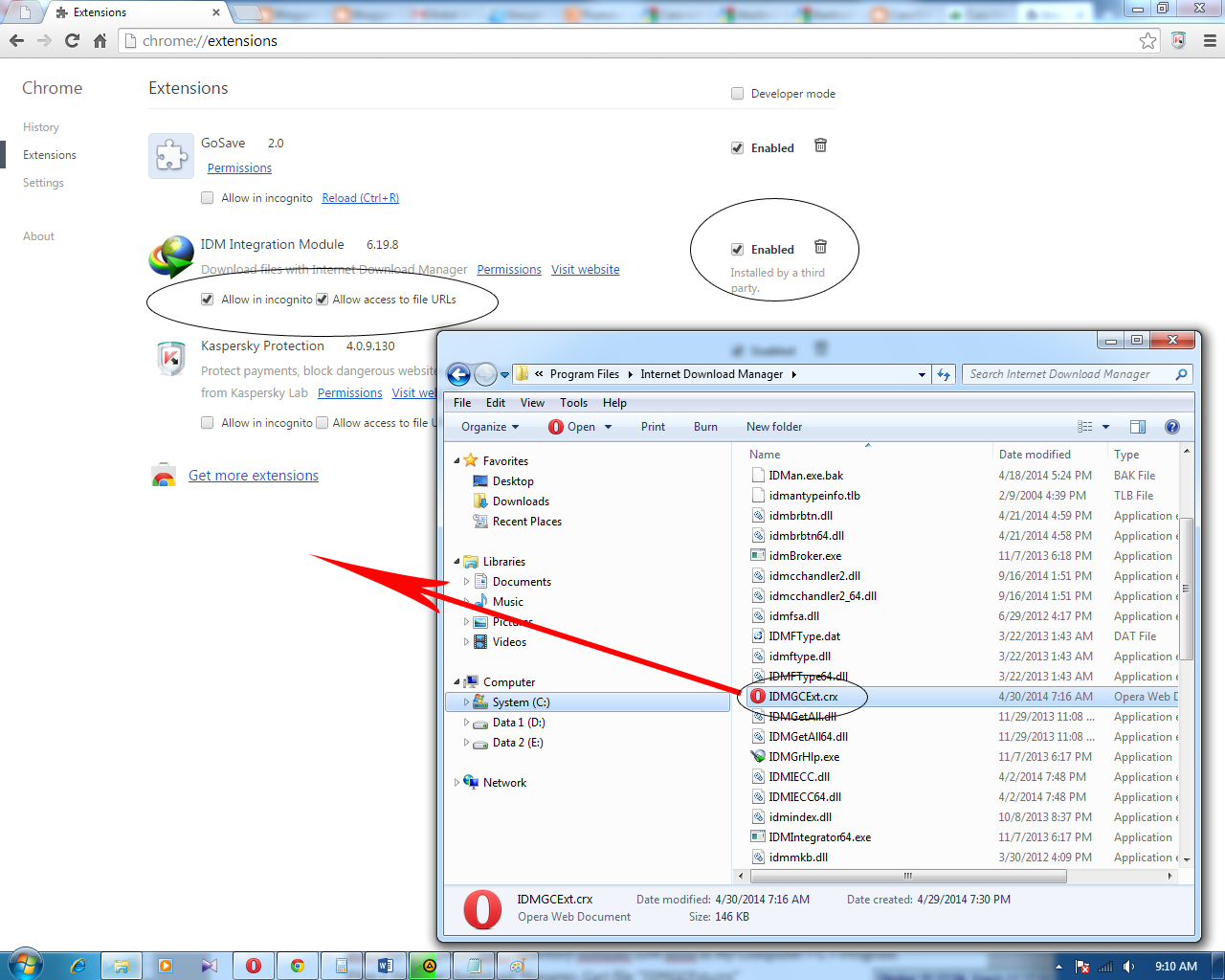Open the Help menu in Explorer

614,403
